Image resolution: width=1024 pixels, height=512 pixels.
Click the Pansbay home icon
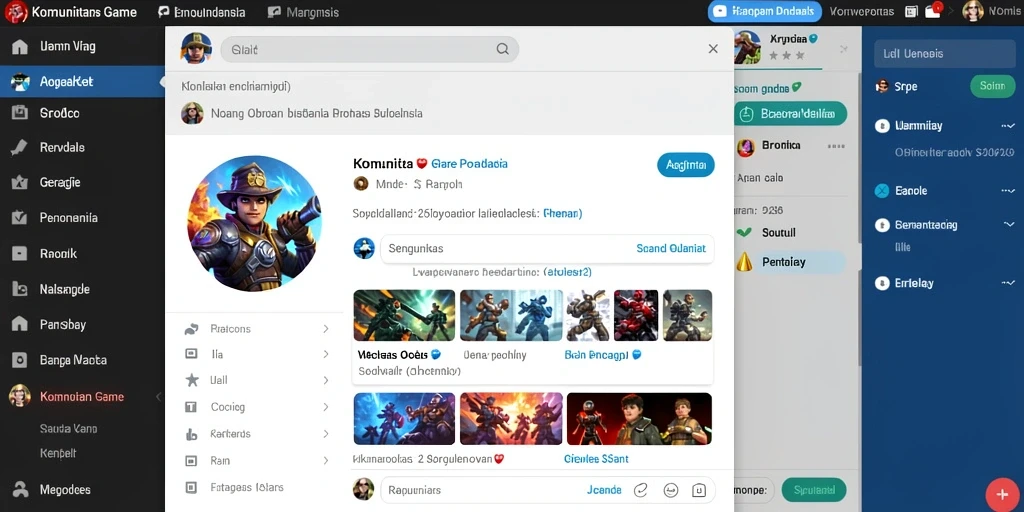(20, 324)
